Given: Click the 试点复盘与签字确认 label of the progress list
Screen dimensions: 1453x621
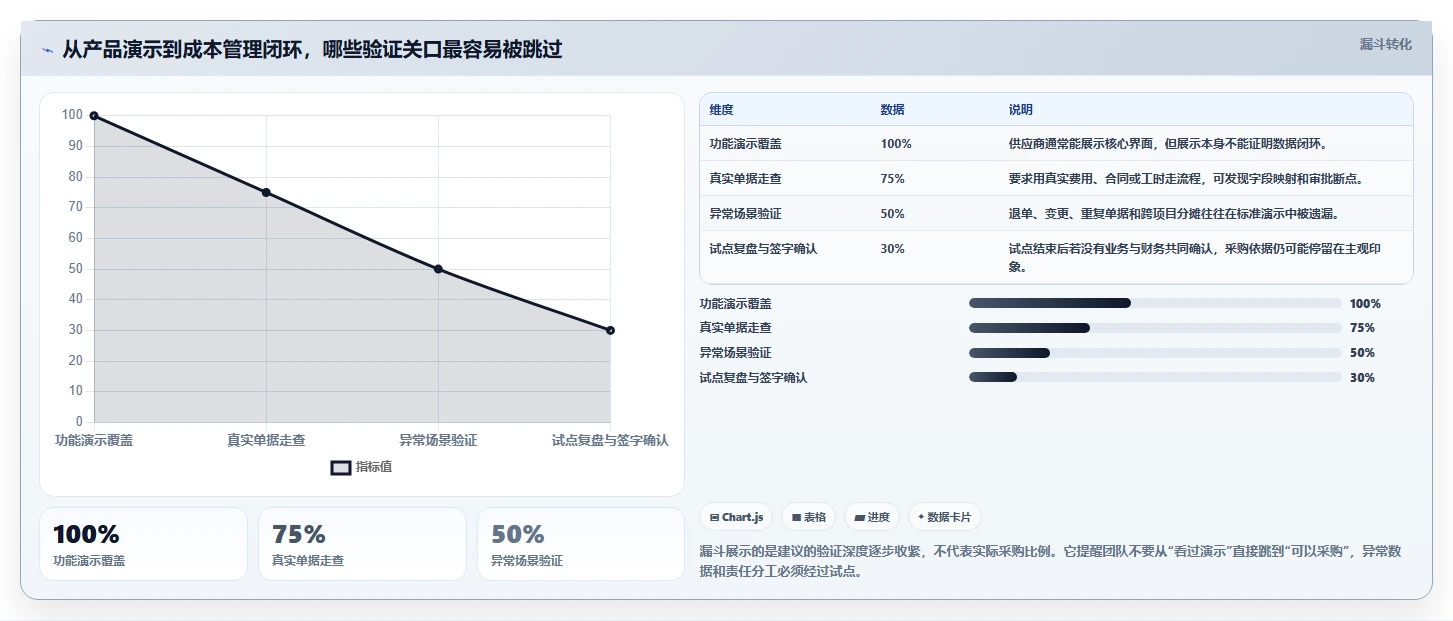Looking at the screenshot, I should click(x=754, y=378).
